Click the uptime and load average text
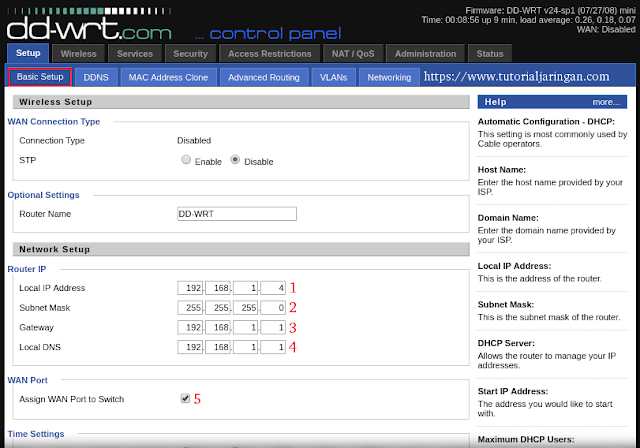This screenshot has height=448, width=640. point(528,20)
